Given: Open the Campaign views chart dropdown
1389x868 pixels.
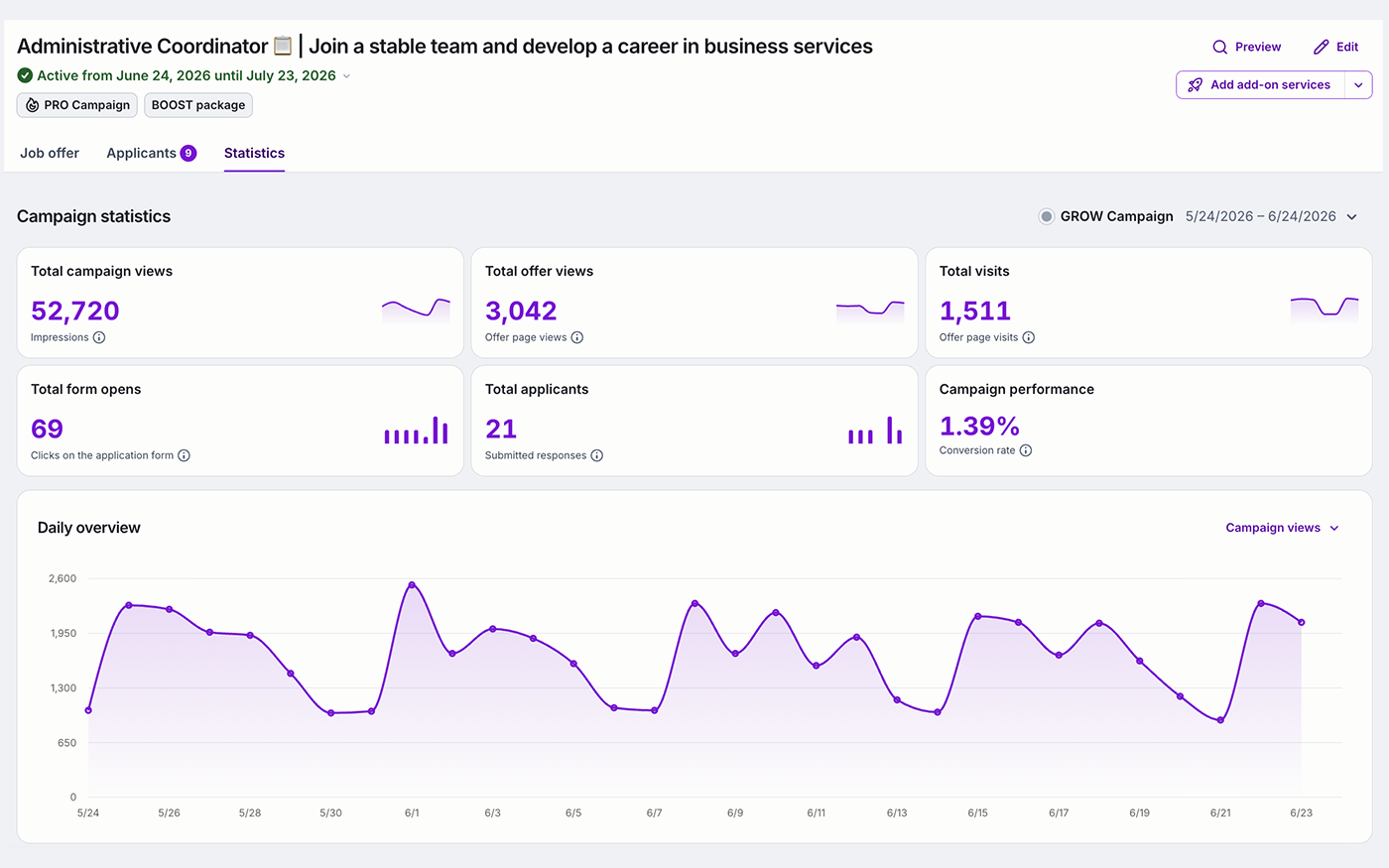Looking at the screenshot, I should pos(1283,528).
